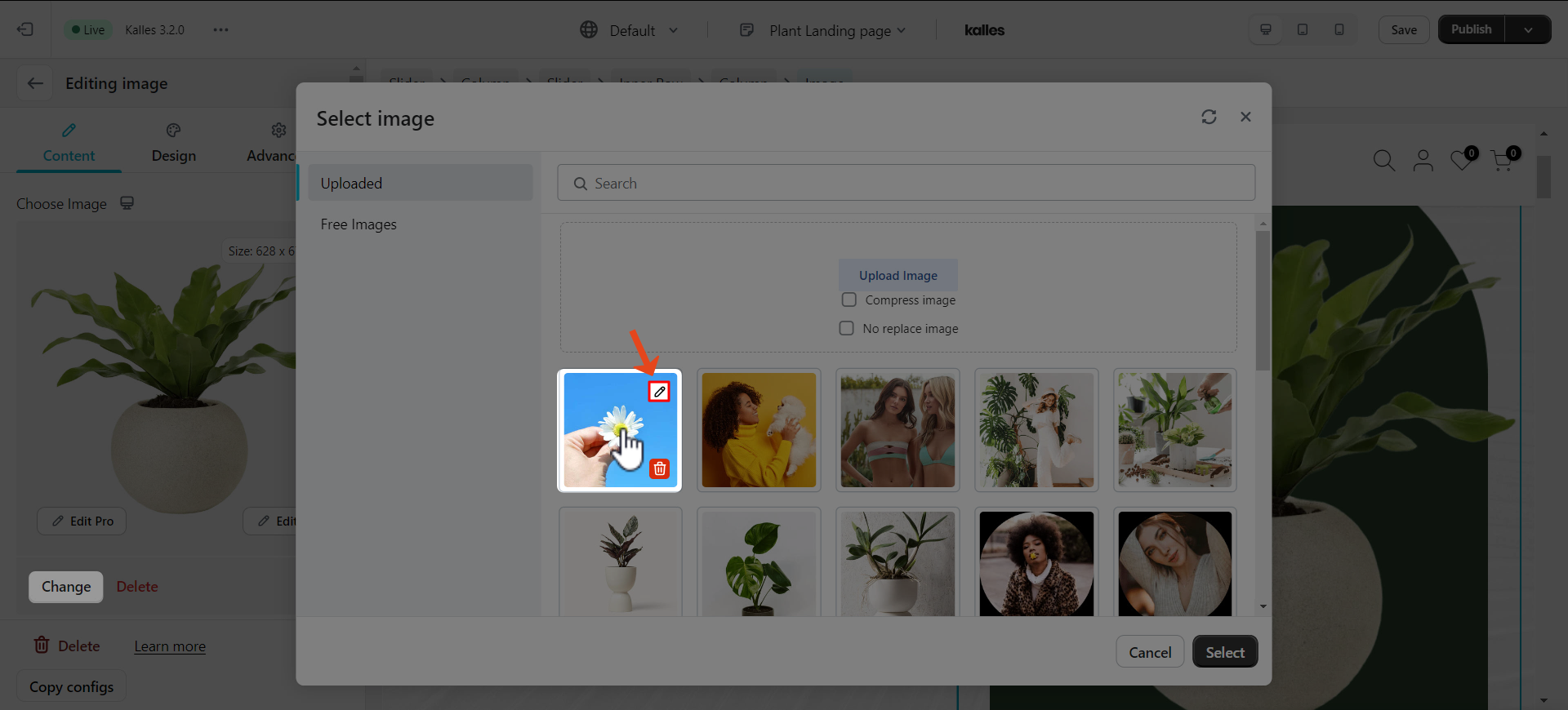1568x710 pixels.
Task: Click the image gallery scrollbar
Action: pos(1263,300)
